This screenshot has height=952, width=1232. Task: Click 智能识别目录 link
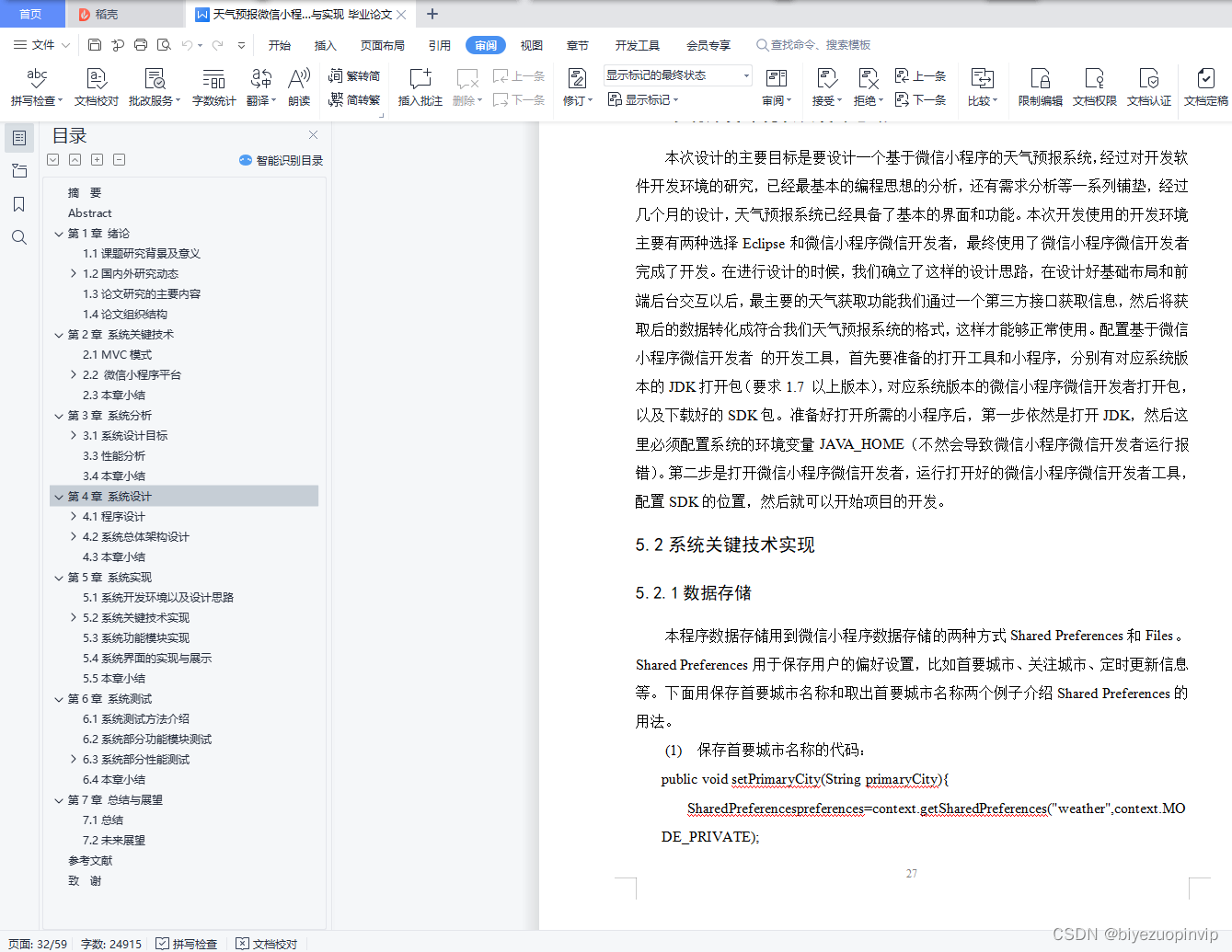coord(282,160)
